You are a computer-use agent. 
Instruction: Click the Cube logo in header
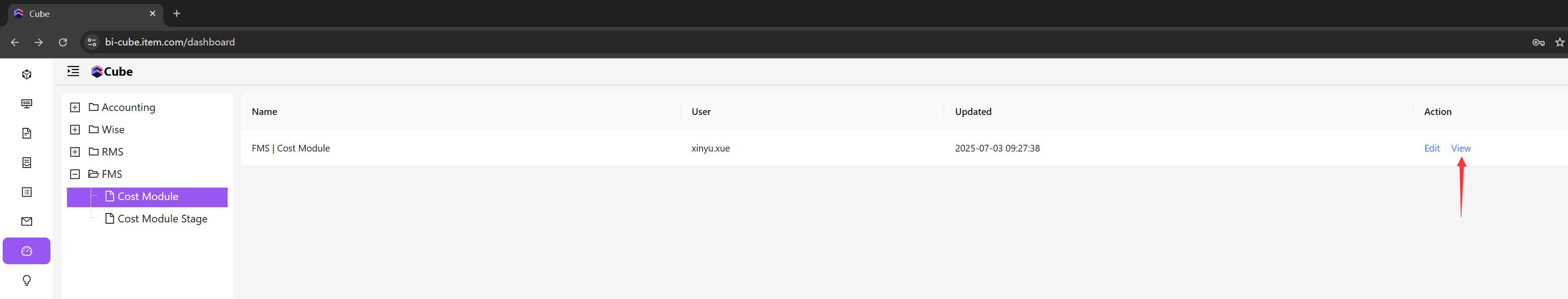pyautogui.click(x=112, y=72)
